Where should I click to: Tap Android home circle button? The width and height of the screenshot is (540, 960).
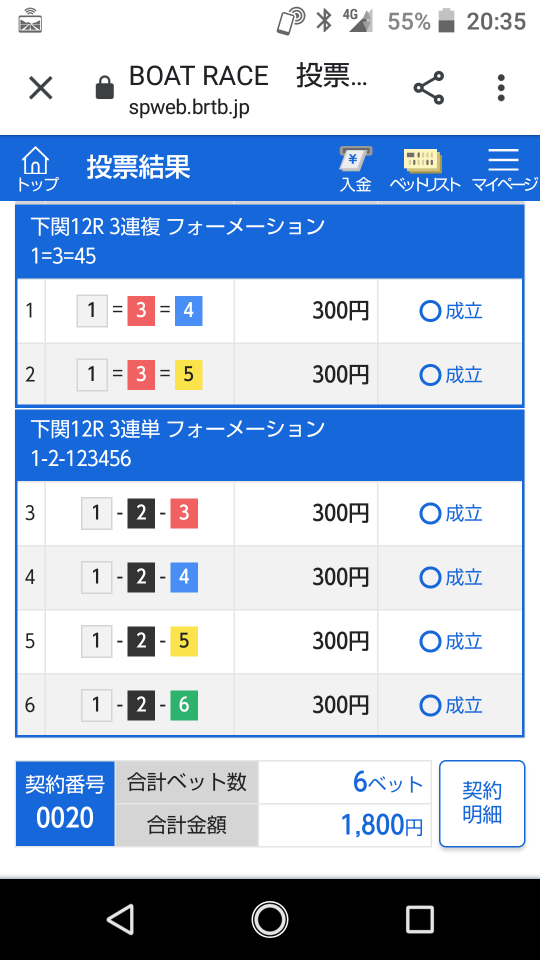click(269, 920)
